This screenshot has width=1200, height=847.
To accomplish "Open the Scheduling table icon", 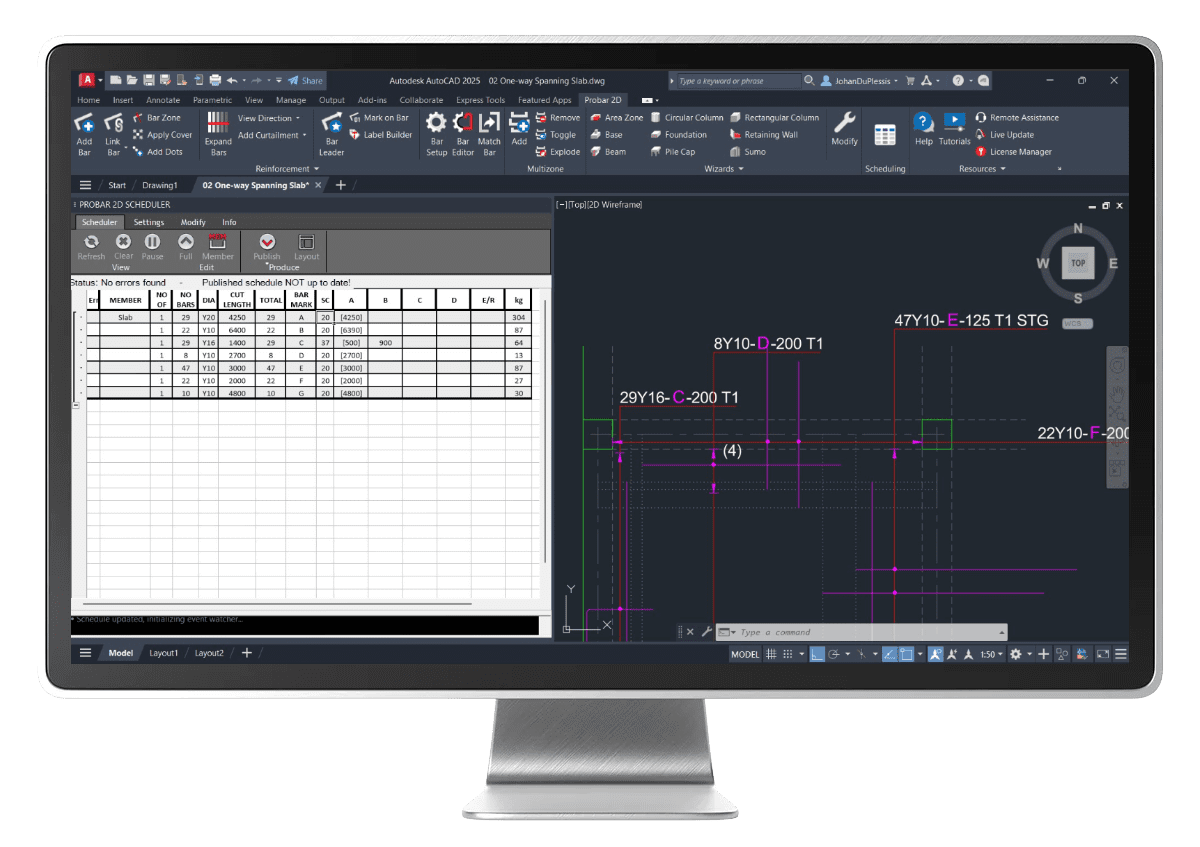I will [885, 135].
